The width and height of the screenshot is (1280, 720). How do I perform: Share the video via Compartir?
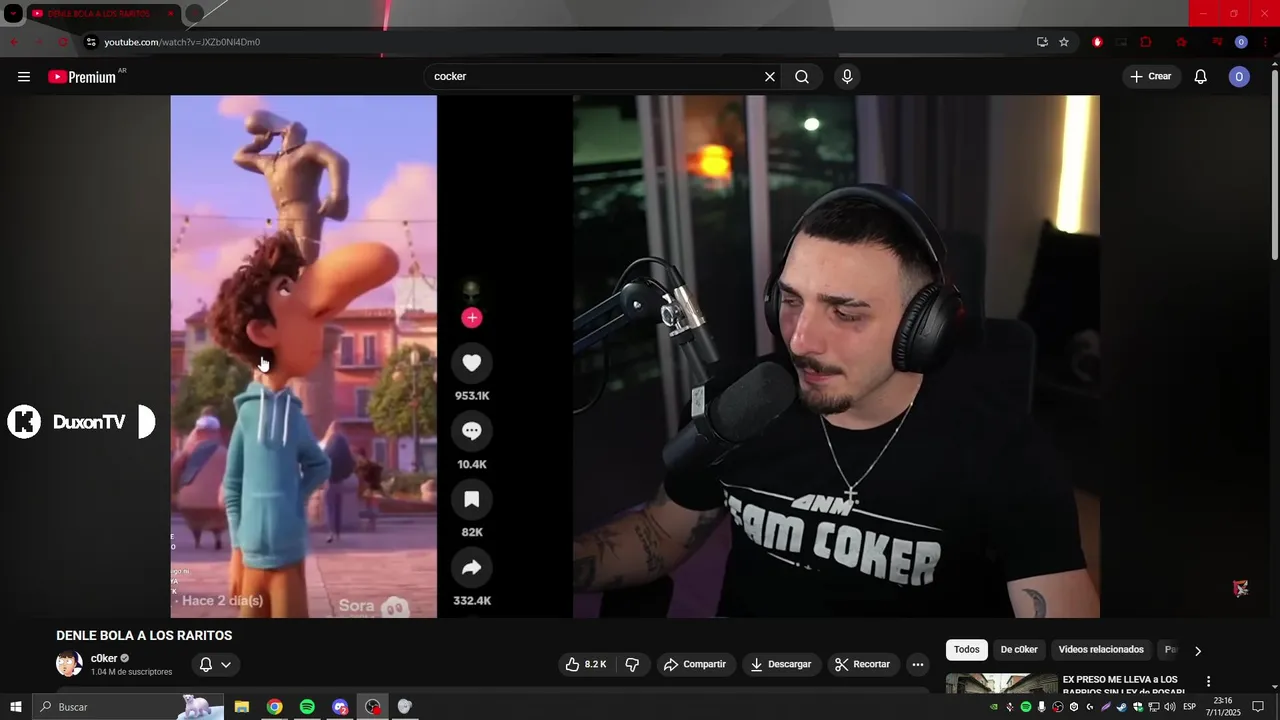click(x=695, y=664)
